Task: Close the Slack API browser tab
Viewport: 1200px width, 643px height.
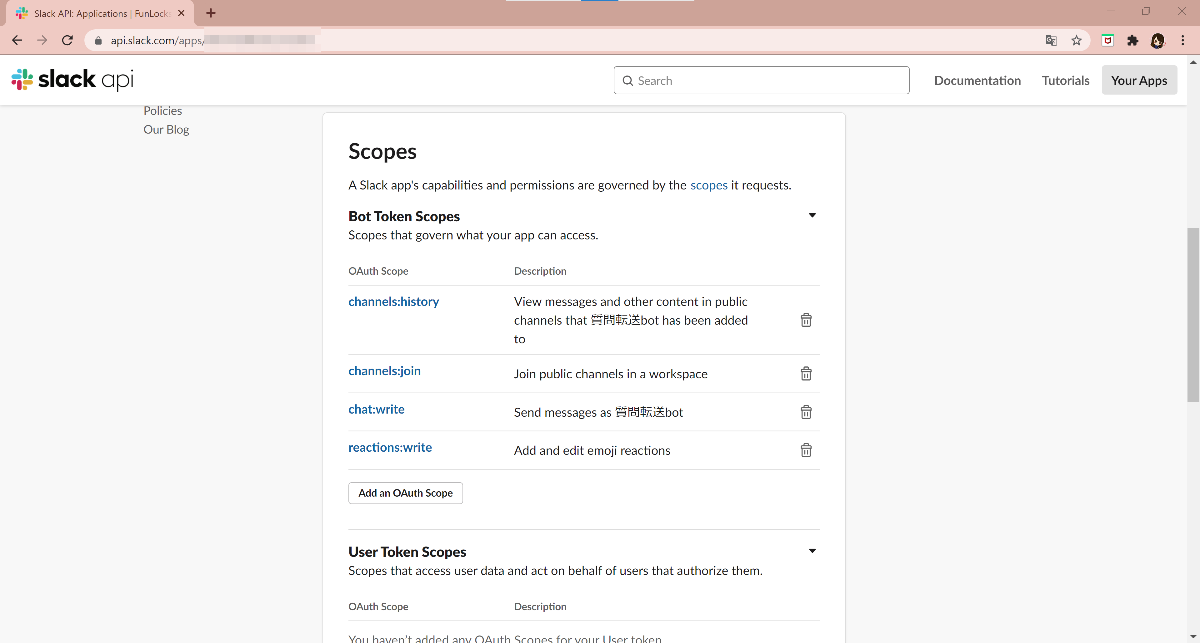Action: pyautogui.click(x=181, y=13)
